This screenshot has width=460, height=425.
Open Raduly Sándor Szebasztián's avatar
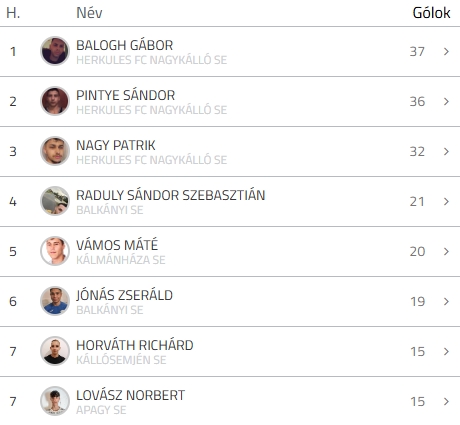click(x=55, y=201)
